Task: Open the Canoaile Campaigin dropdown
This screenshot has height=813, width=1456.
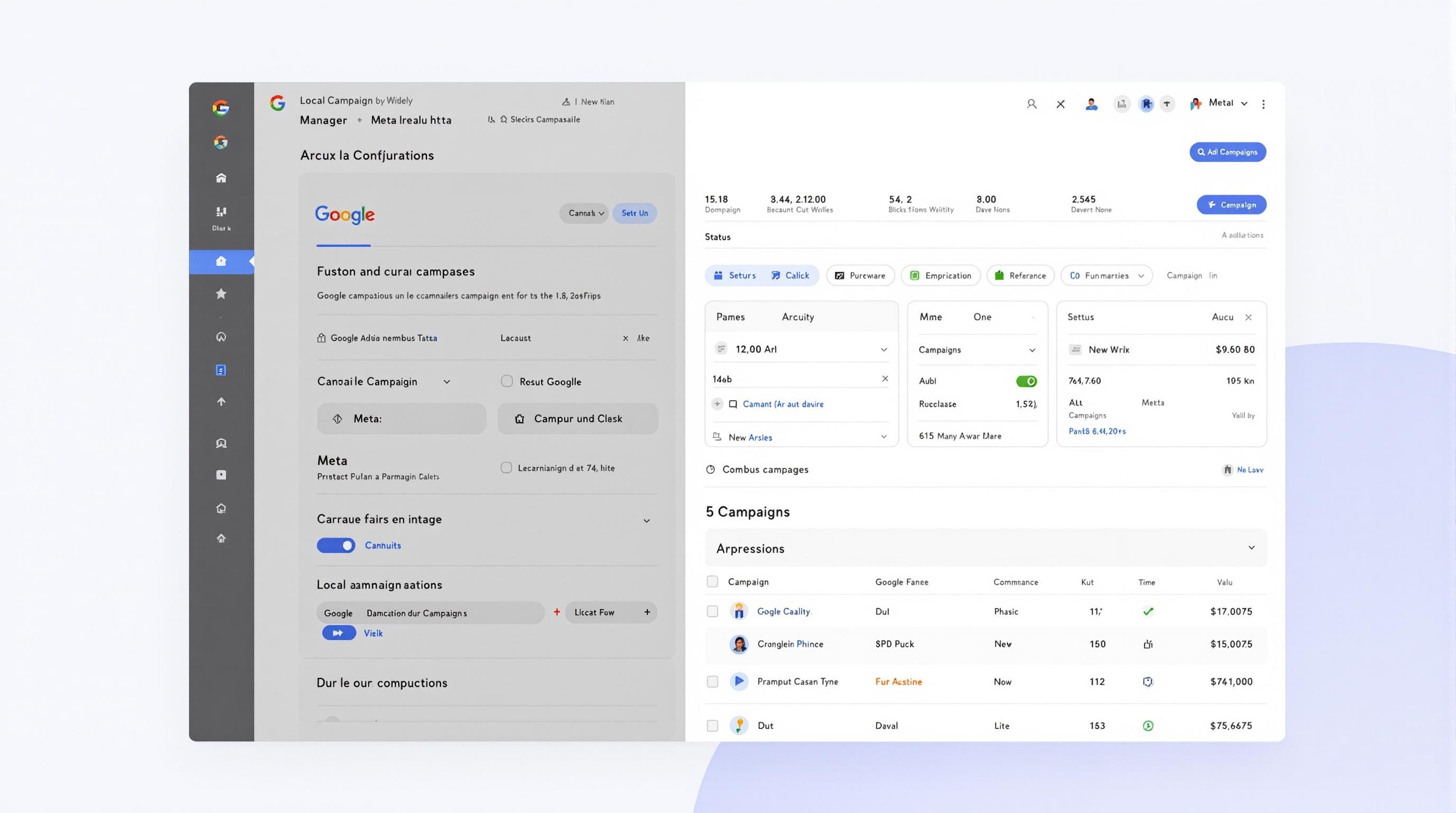Action: click(x=384, y=382)
